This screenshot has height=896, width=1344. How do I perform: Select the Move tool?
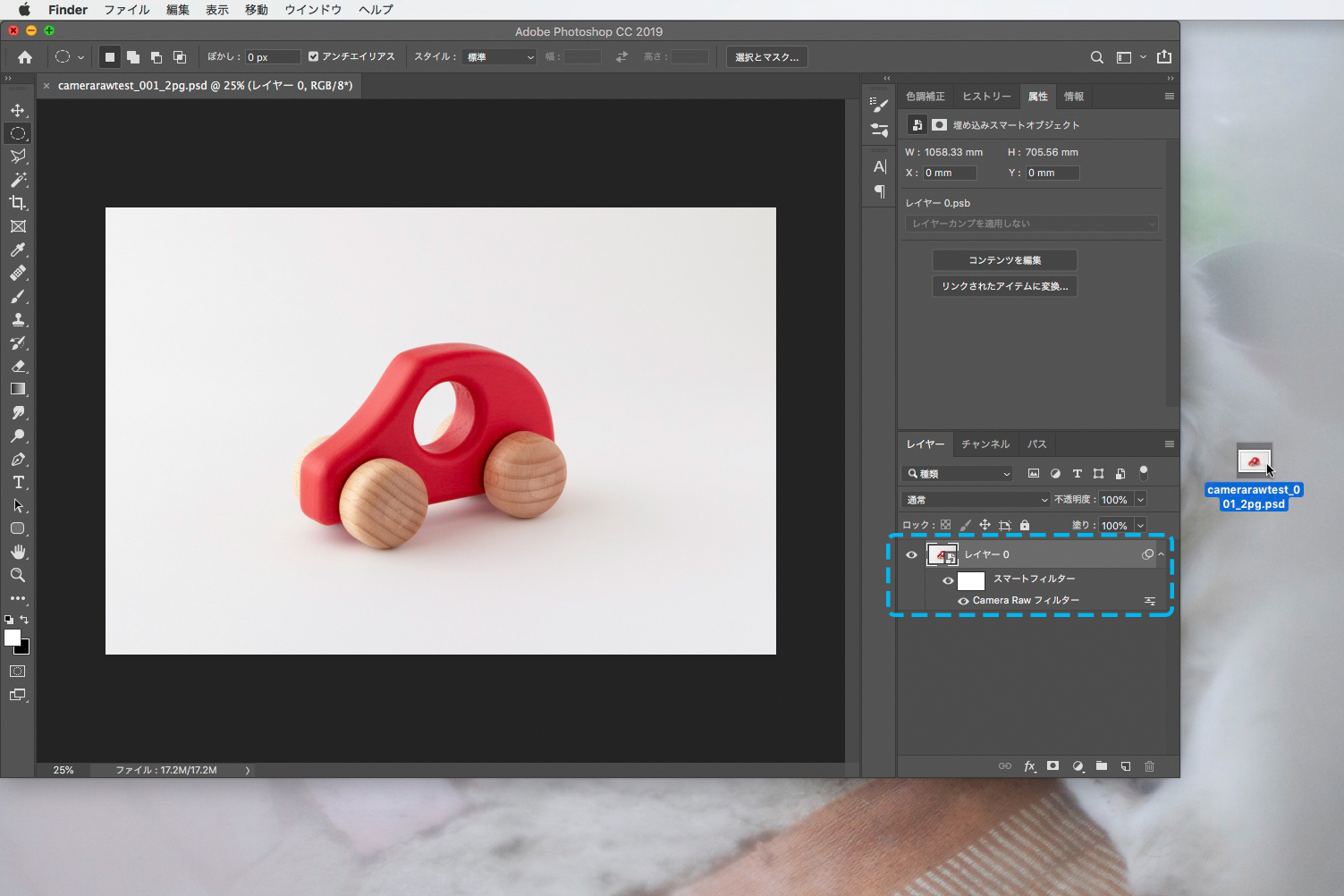(18, 110)
